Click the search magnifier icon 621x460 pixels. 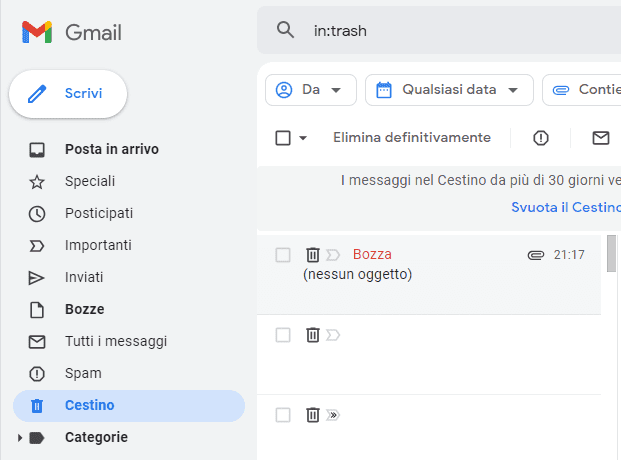(286, 31)
